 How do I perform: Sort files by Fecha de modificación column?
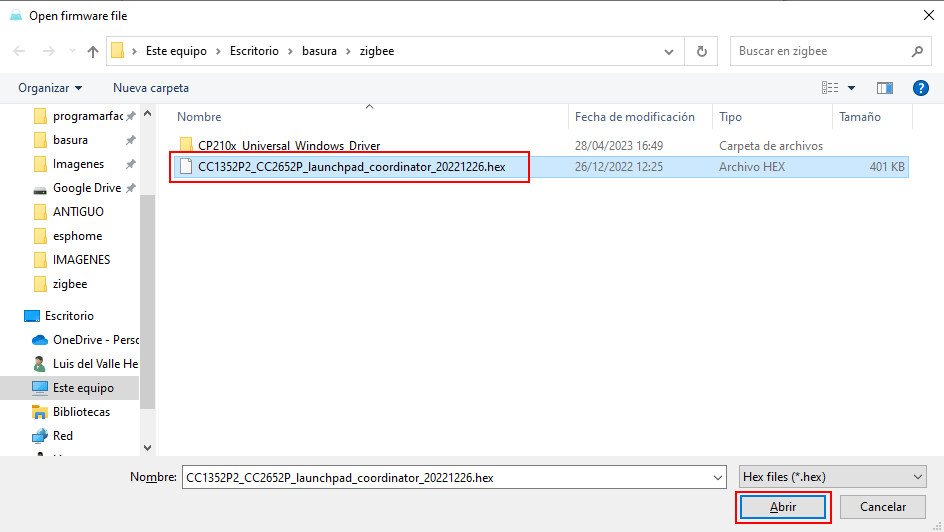point(634,117)
